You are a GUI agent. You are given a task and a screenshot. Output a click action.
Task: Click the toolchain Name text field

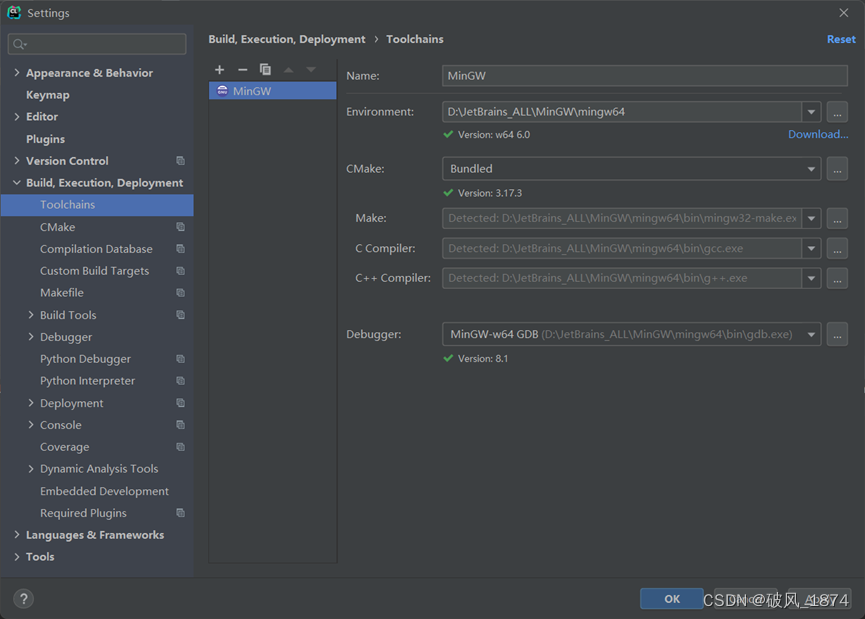pyautogui.click(x=644, y=76)
